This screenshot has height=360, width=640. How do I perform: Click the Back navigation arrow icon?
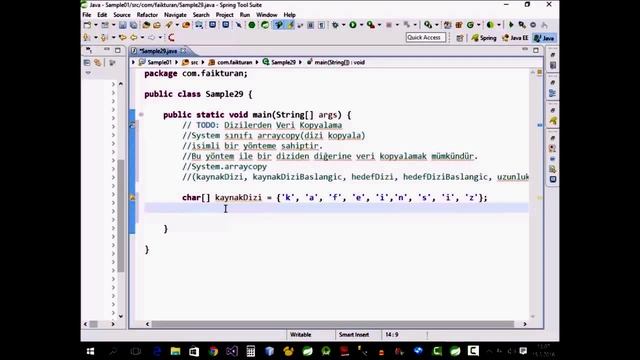point(133,38)
